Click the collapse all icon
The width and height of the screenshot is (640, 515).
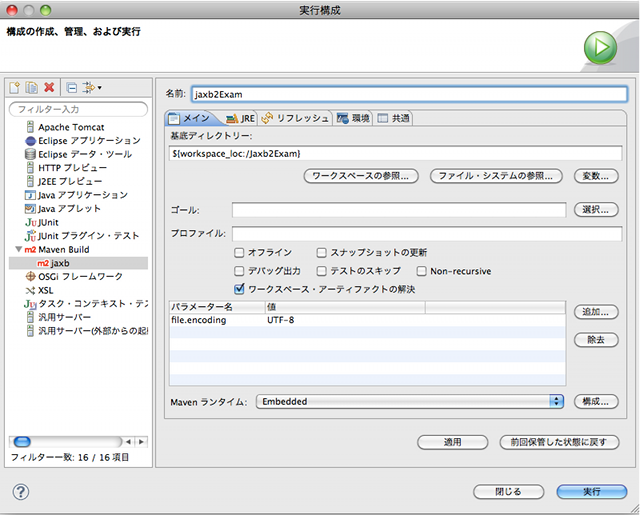click(71, 88)
